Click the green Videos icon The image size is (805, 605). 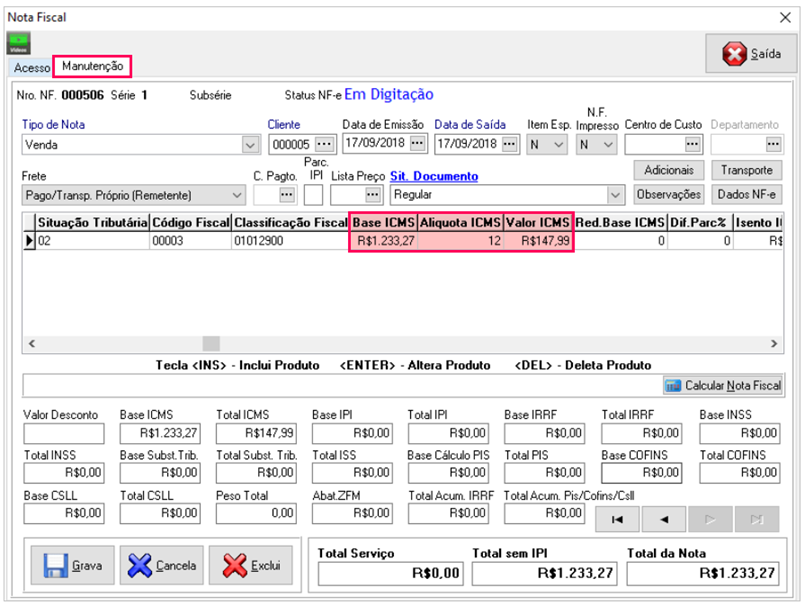click(18, 43)
